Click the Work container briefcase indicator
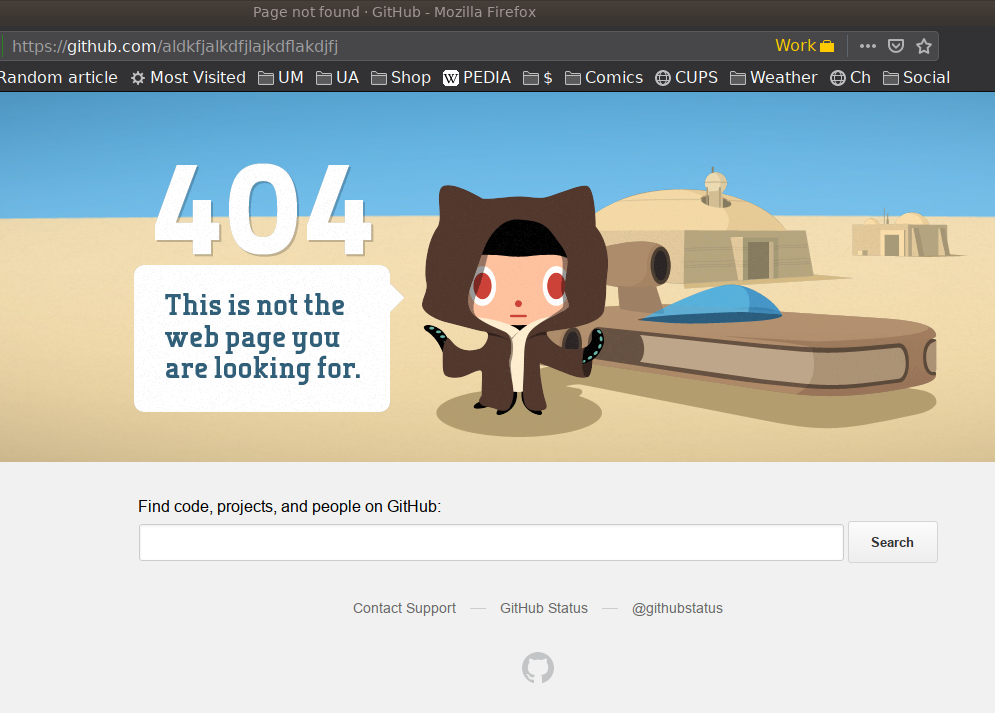The height and width of the screenshot is (713, 995). pyautogui.click(x=805, y=46)
